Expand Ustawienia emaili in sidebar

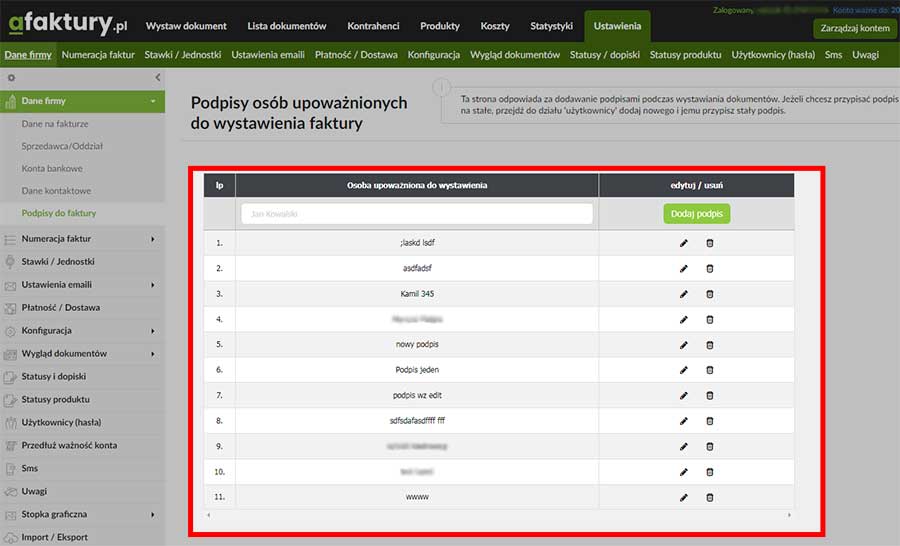(x=153, y=285)
